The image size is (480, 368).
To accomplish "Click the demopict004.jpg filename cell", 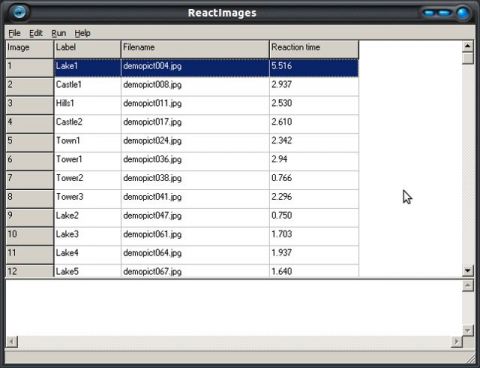I will point(195,68).
